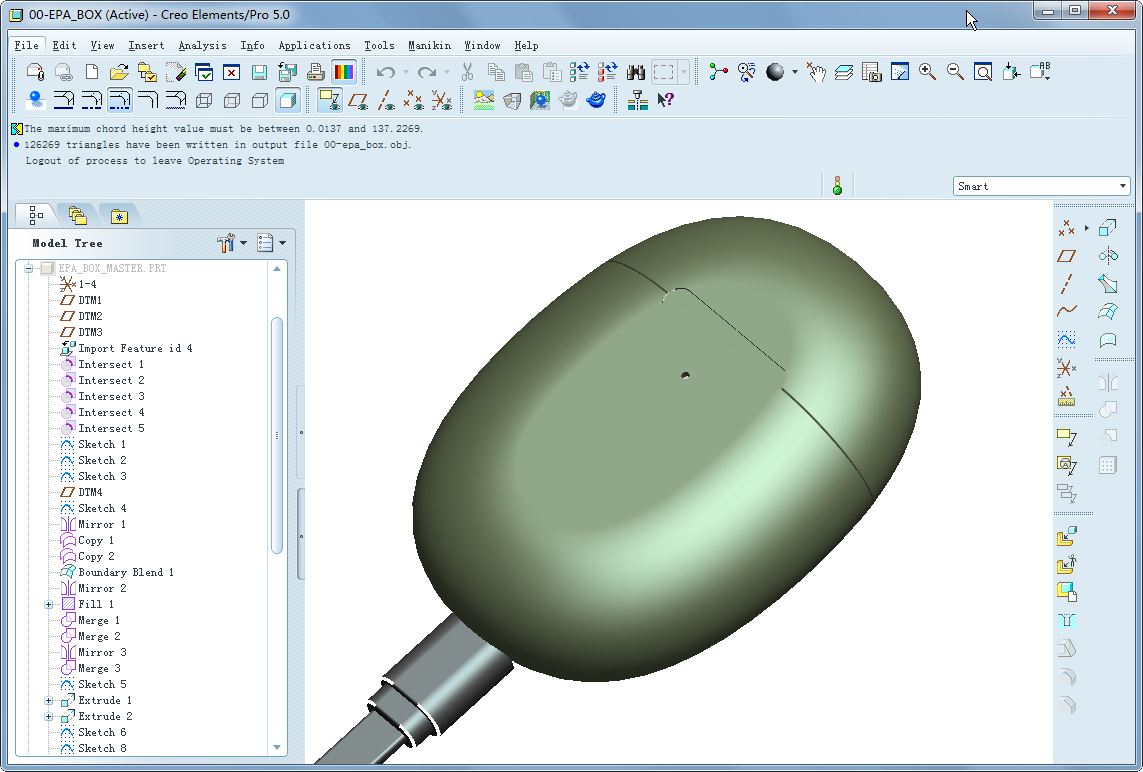The image size is (1143, 772).
Task: Select Sketch 5 in Model Tree
Action: click(102, 685)
